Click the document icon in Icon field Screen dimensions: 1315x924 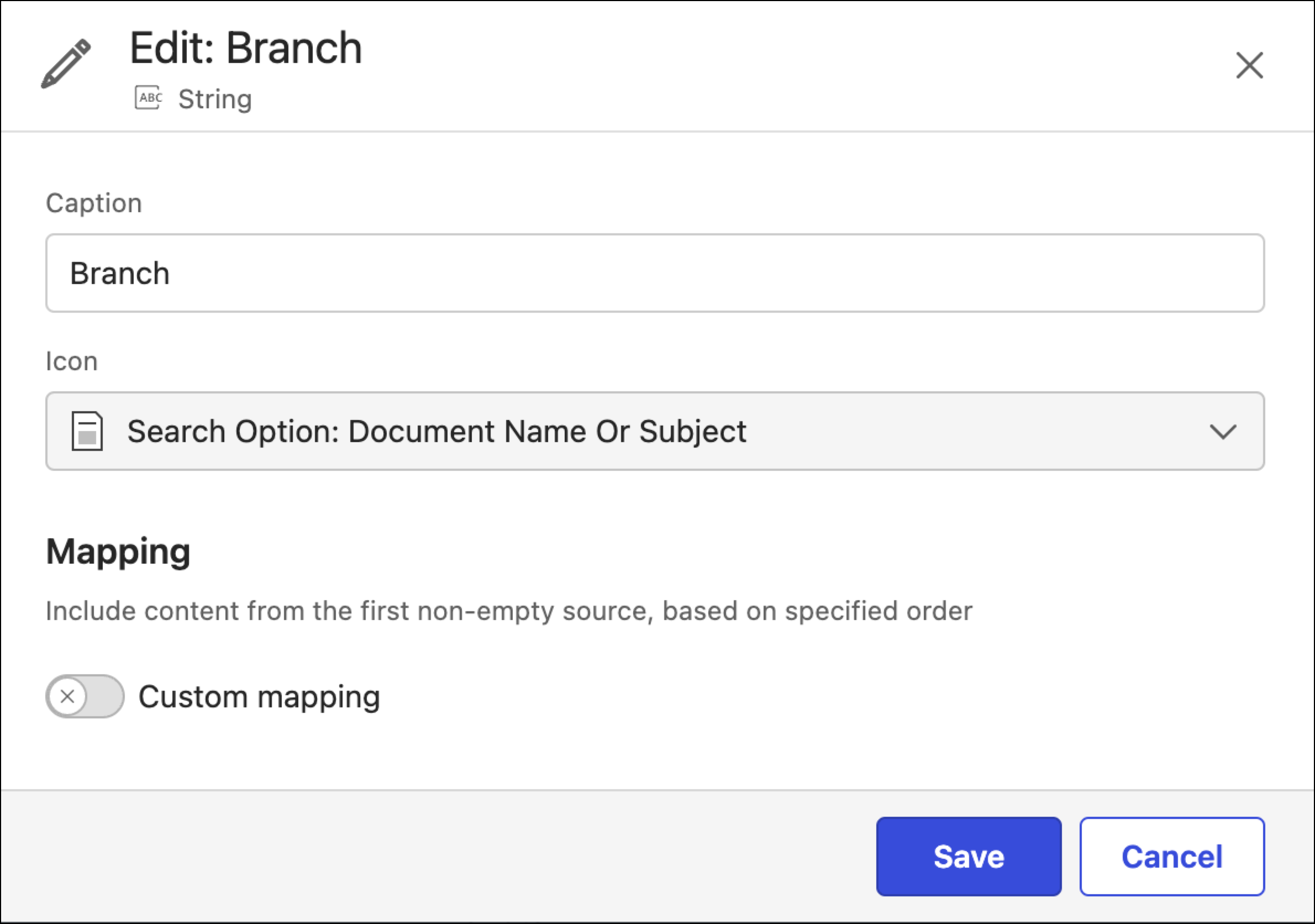pyautogui.click(x=87, y=432)
